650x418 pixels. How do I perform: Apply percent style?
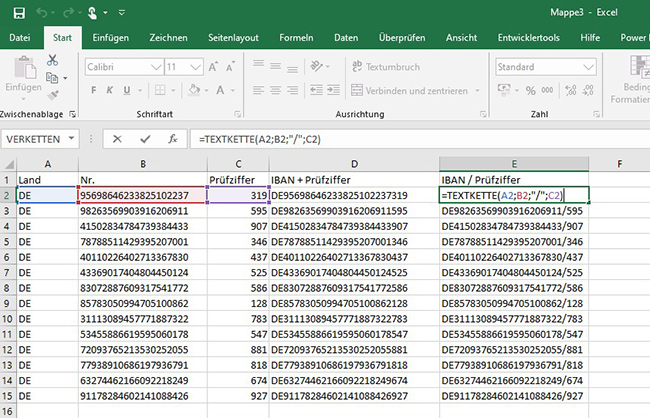point(531,90)
